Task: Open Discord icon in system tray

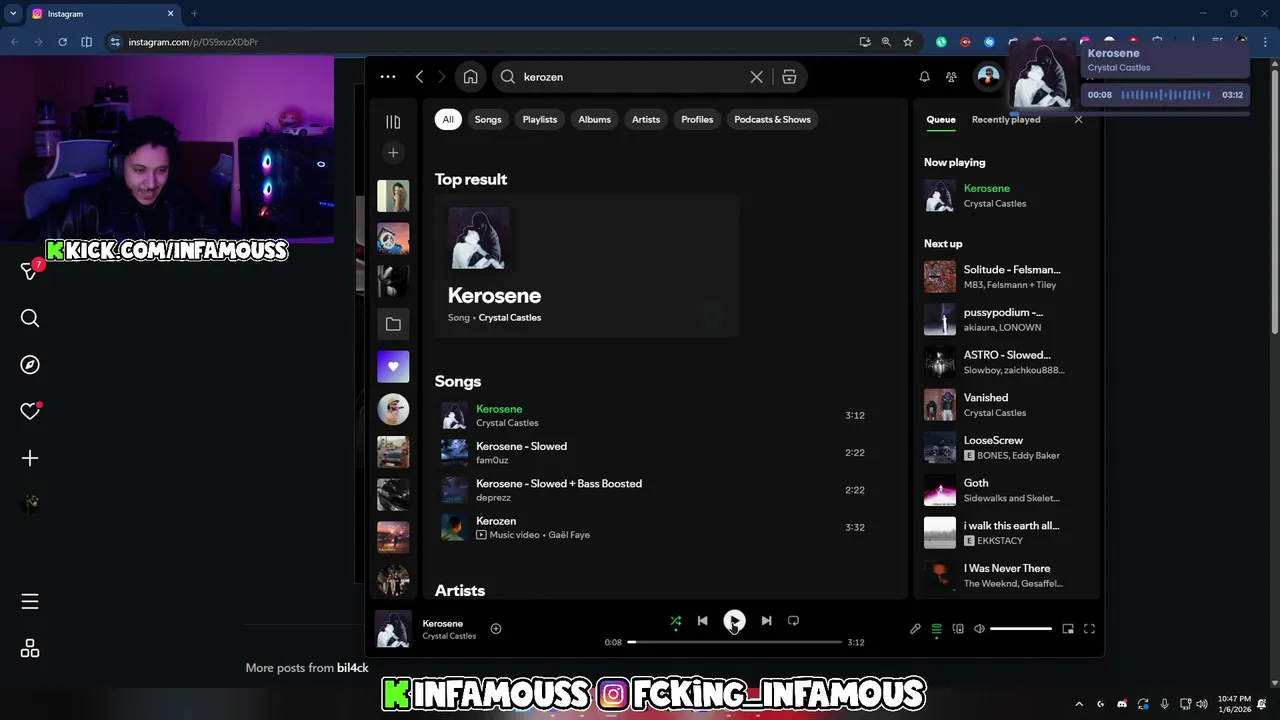Action: 1121,703
